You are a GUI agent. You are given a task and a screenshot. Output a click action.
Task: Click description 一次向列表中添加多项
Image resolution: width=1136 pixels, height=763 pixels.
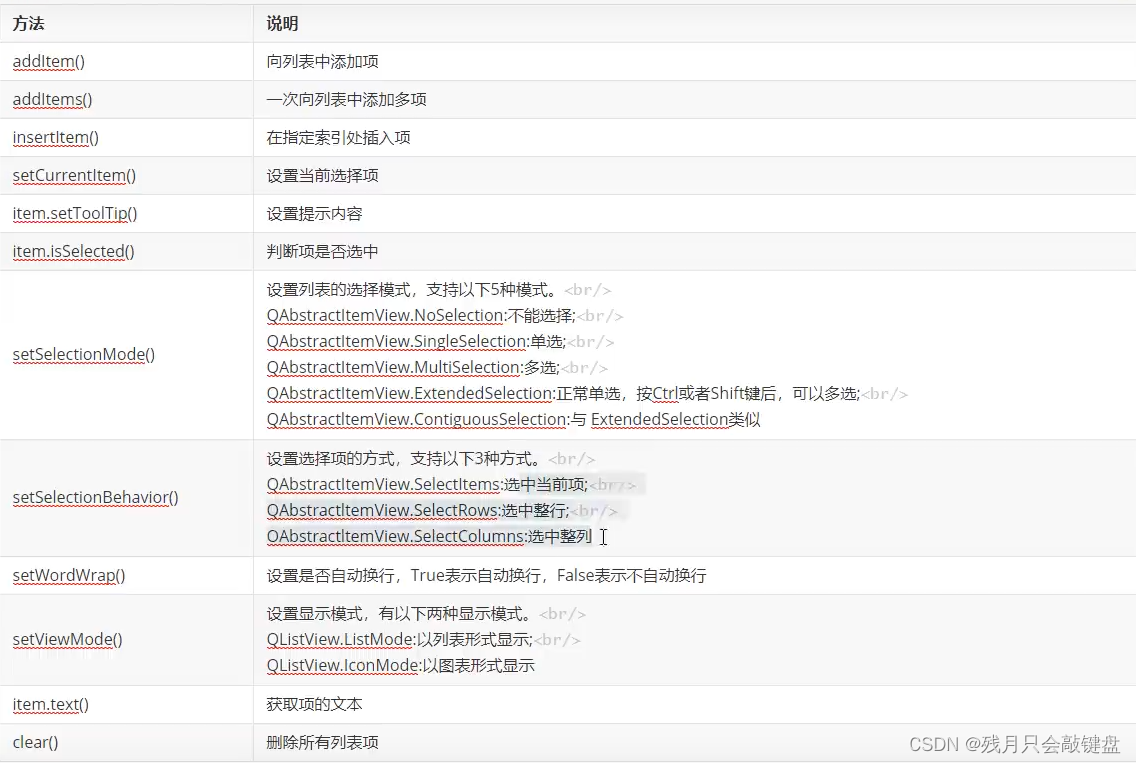point(346,99)
